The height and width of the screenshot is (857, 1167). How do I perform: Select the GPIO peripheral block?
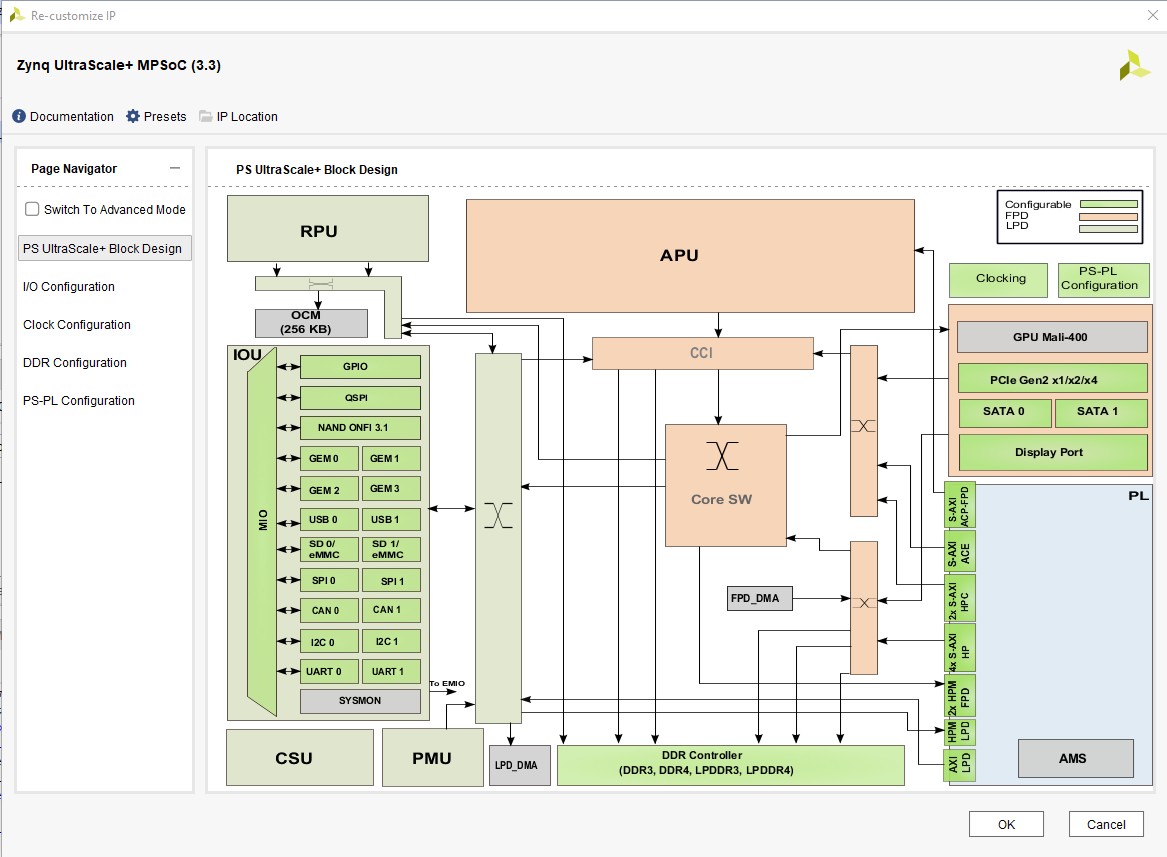(x=360, y=367)
